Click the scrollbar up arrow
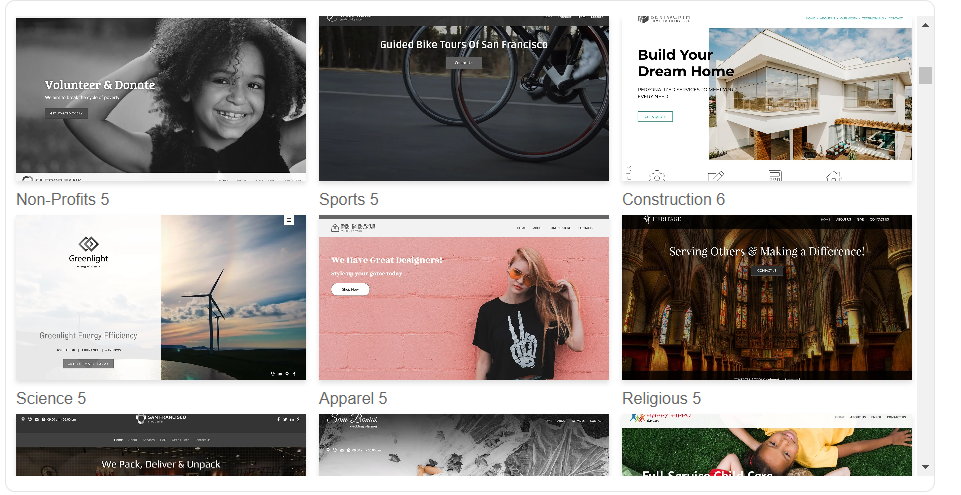Screen dimensions: 961x495 [x=925, y=25]
